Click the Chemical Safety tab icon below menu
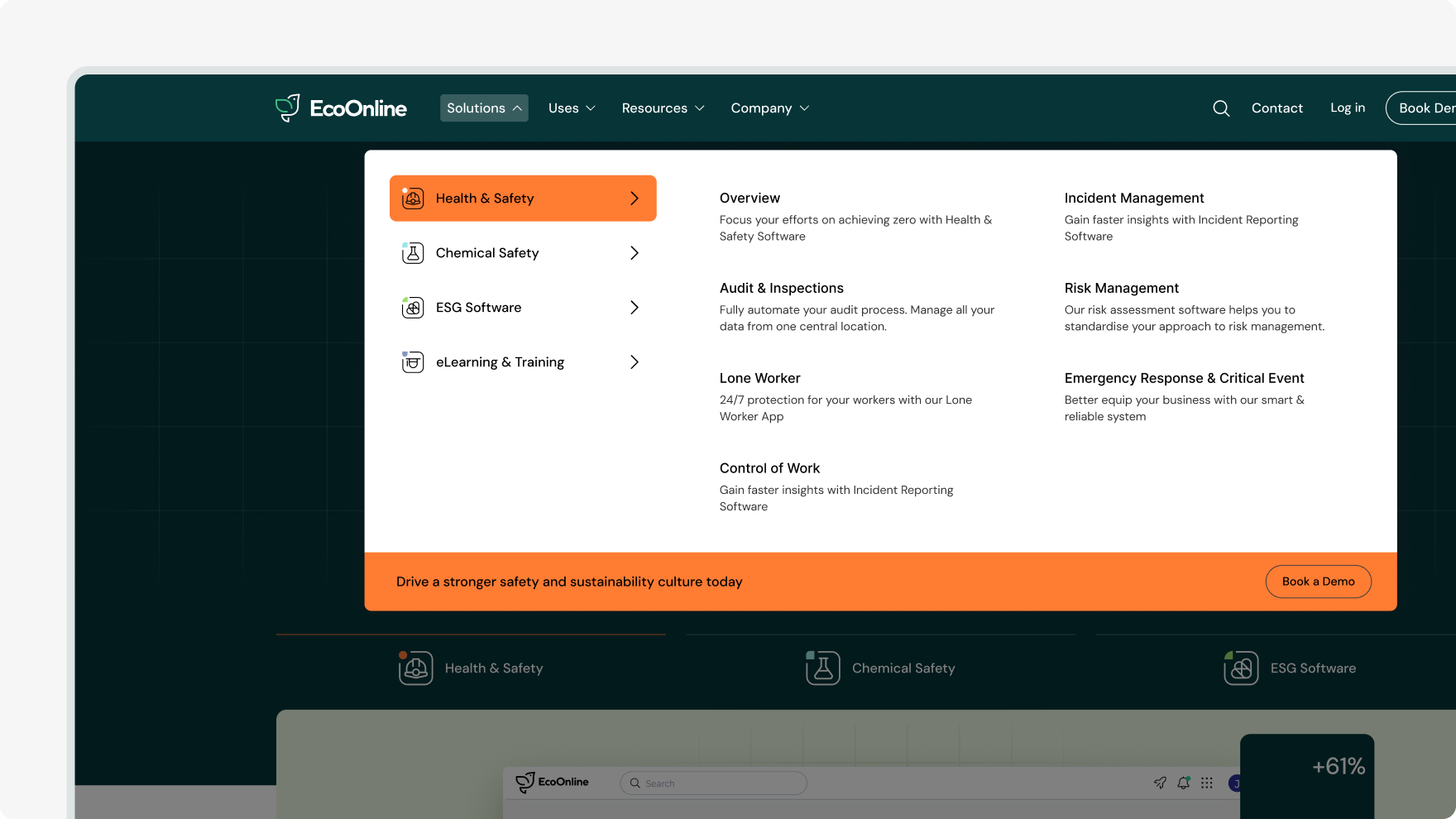The image size is (1456, 819). pos(823,668)
